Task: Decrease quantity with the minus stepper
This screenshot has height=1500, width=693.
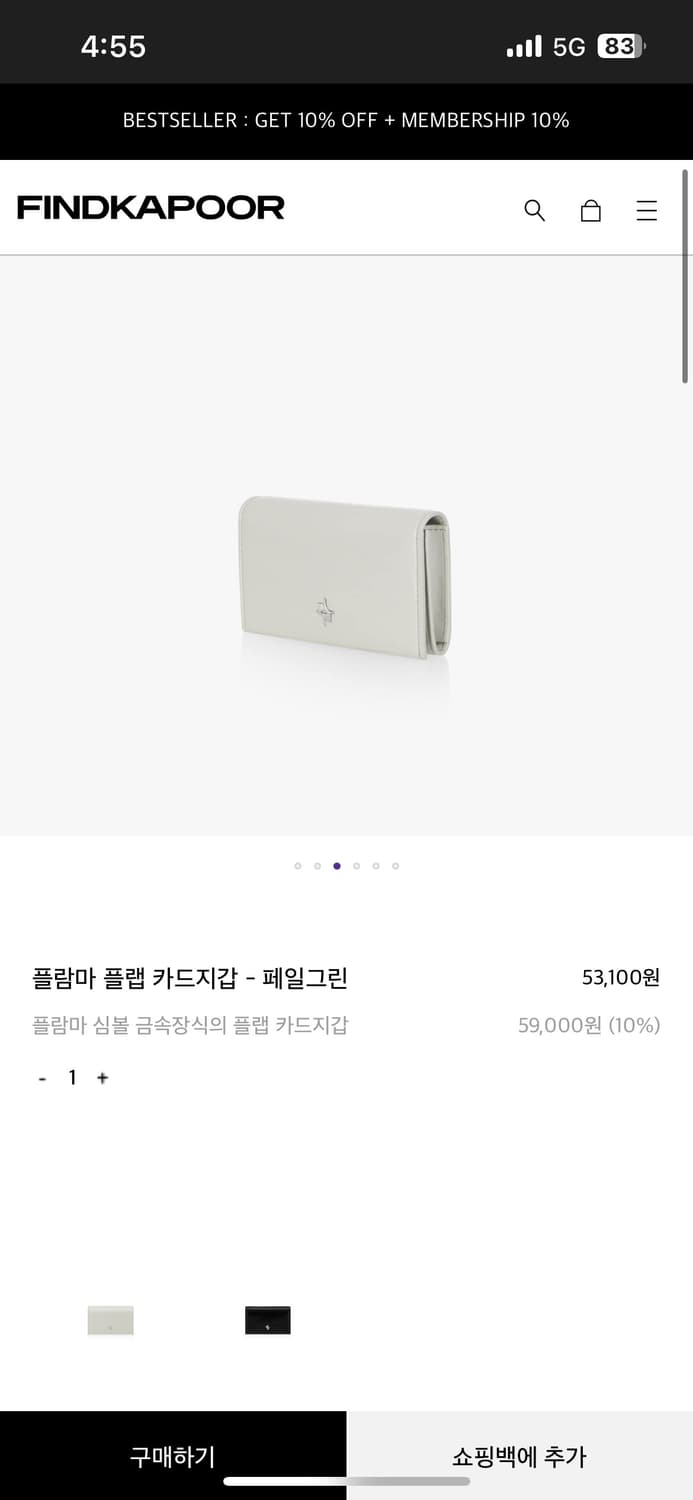Action: pos(42,1078)
